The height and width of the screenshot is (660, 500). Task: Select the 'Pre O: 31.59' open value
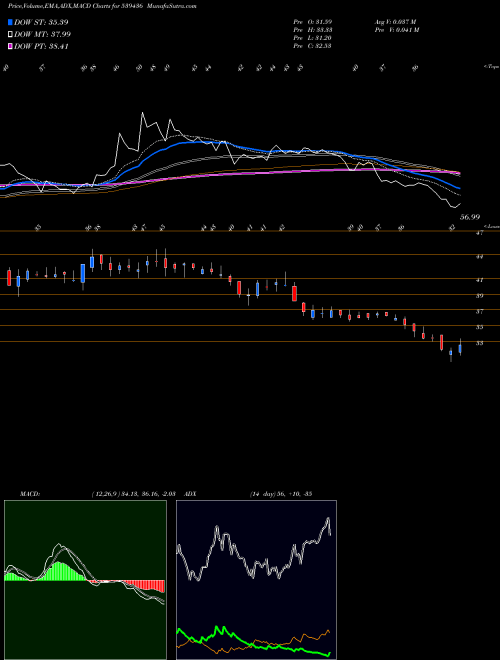pos(313,22)
